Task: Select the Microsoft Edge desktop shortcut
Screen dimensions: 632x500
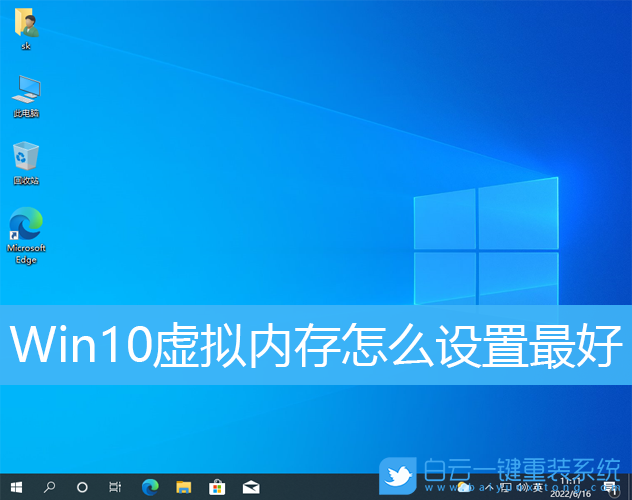Action: click(x=26, y=236)
